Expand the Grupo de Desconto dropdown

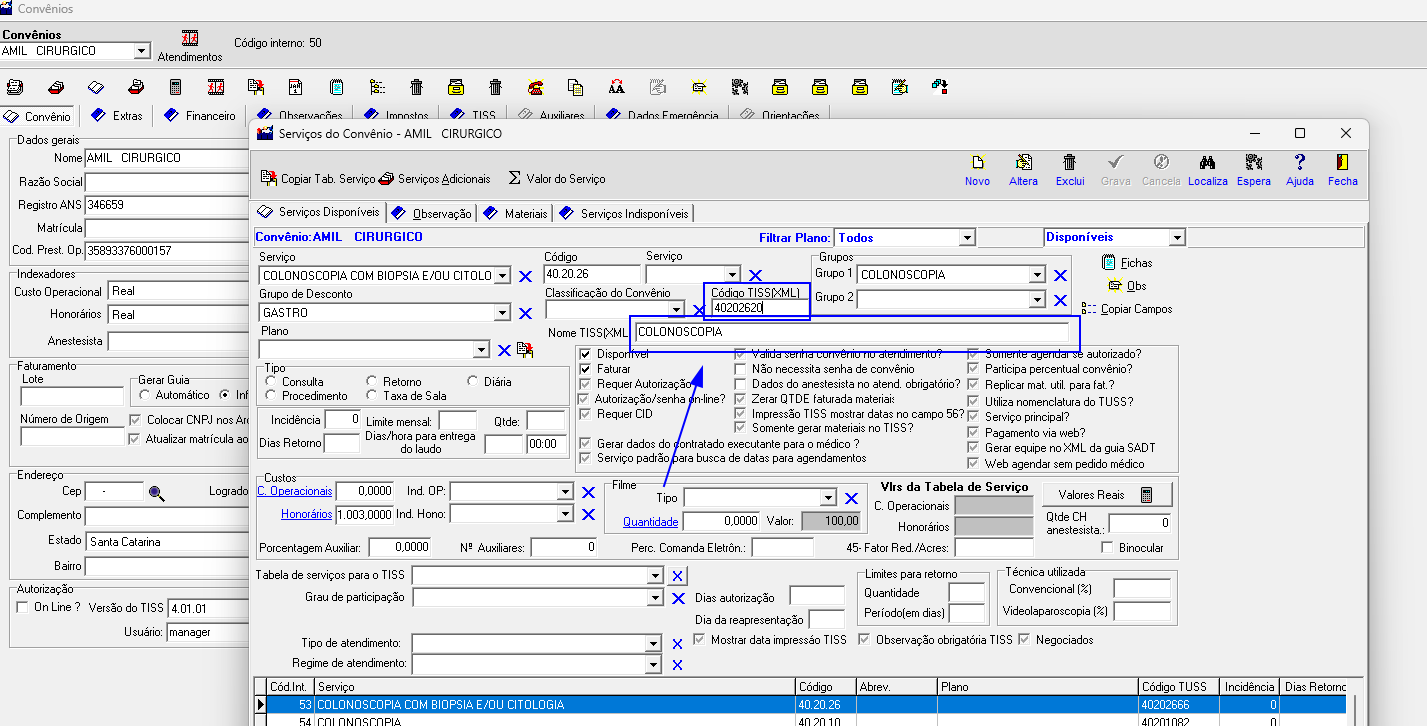click(x=502, y=314)
